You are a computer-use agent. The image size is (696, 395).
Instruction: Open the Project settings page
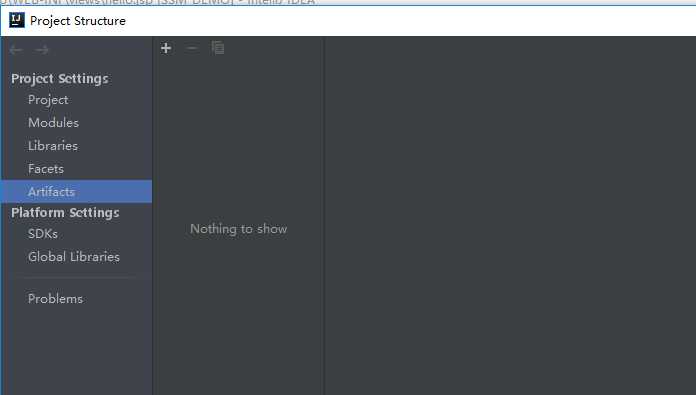tap(48, 100)
